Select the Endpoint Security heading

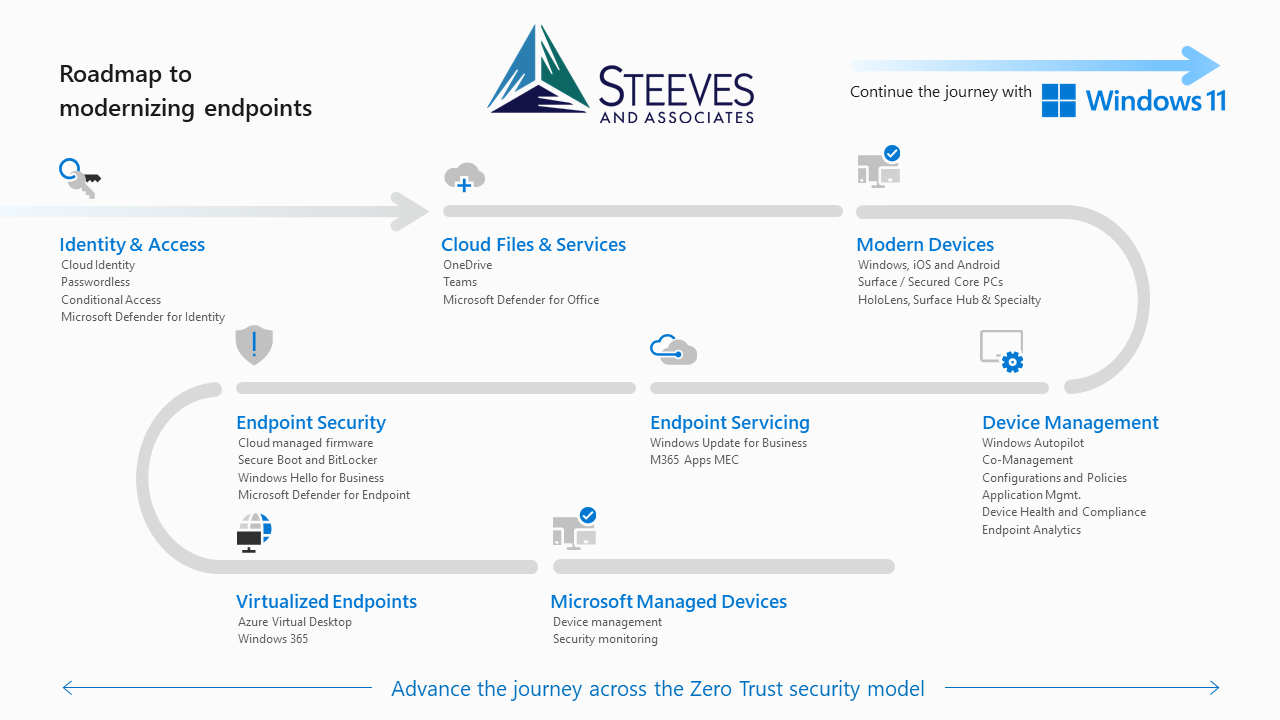coord(311,423)
